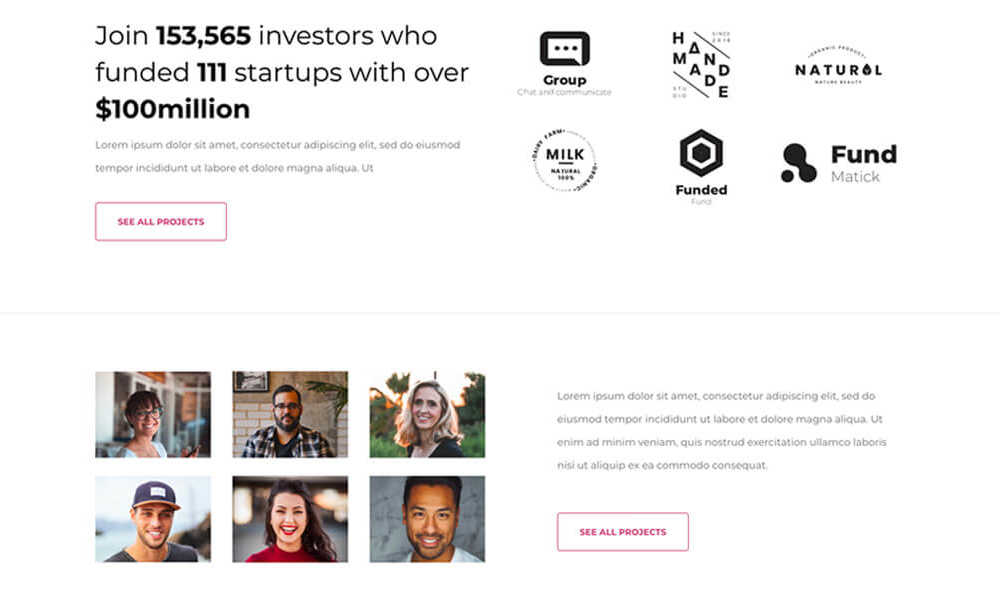This screenshot has height=600, width=1000.
Task: Open the Handmade studio logo
Action: (x=700, y=65)
